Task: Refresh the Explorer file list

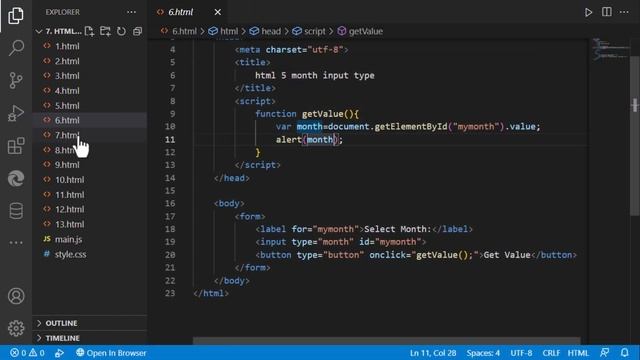Action: 121,31
